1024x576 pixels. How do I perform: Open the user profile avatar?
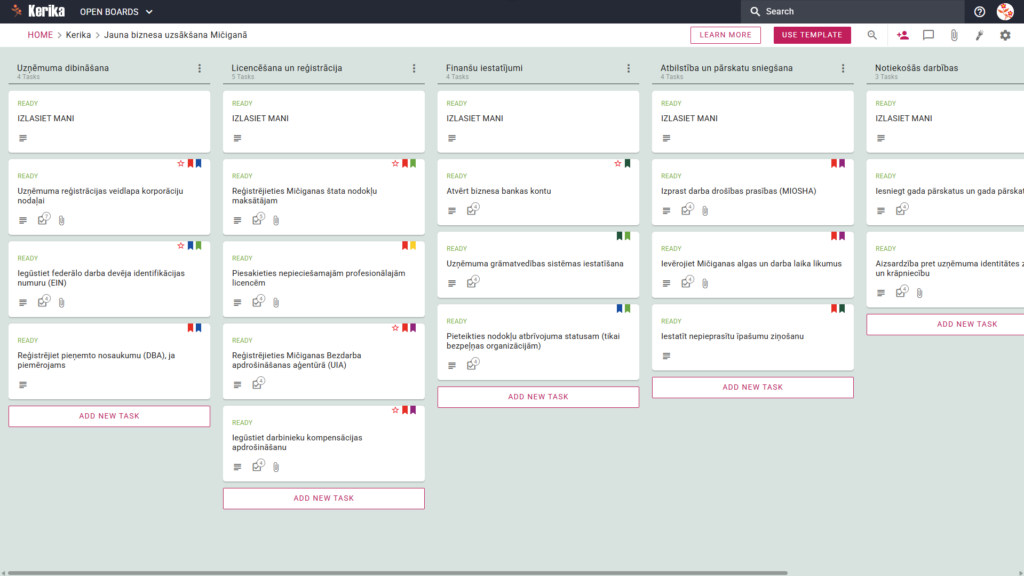(1005, 12)
